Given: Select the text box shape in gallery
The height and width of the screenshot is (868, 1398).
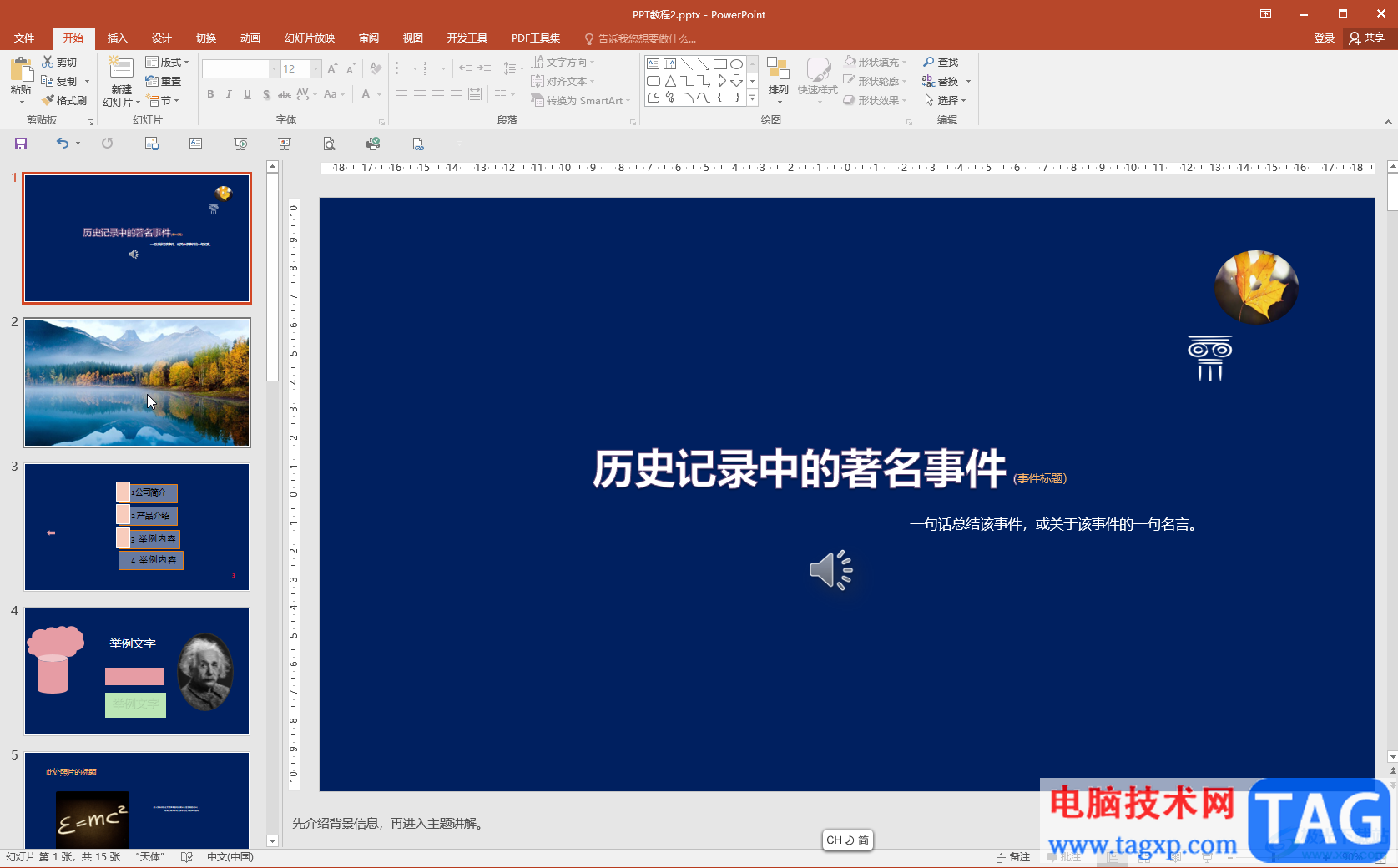Looking at the screenshot, I should 653,64.
